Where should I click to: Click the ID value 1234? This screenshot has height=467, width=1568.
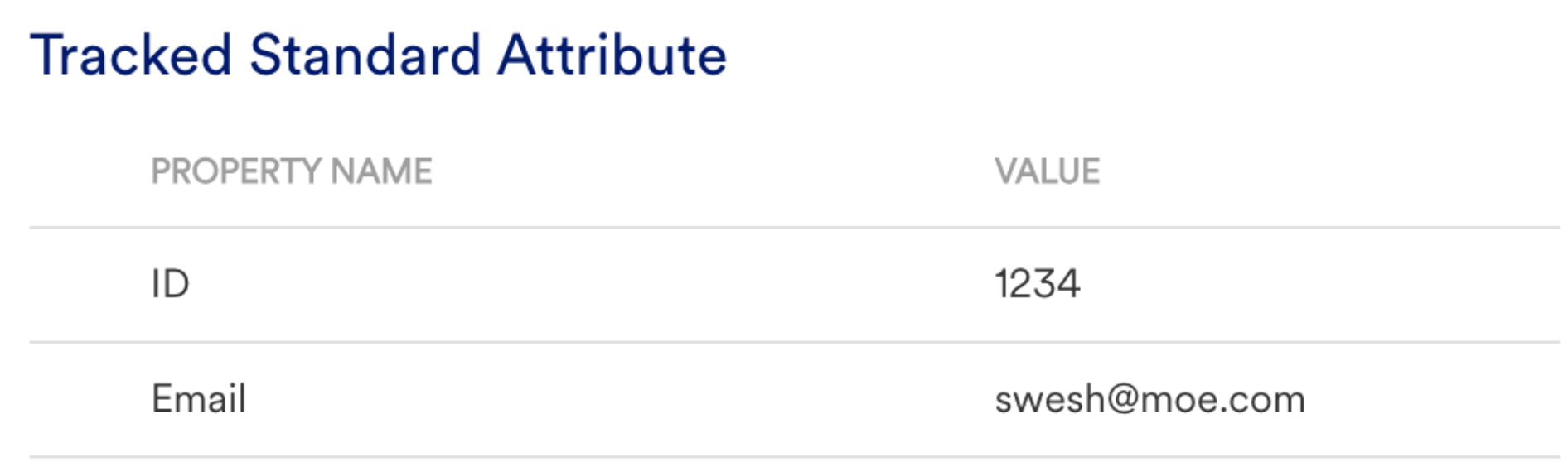[1037, 284]
